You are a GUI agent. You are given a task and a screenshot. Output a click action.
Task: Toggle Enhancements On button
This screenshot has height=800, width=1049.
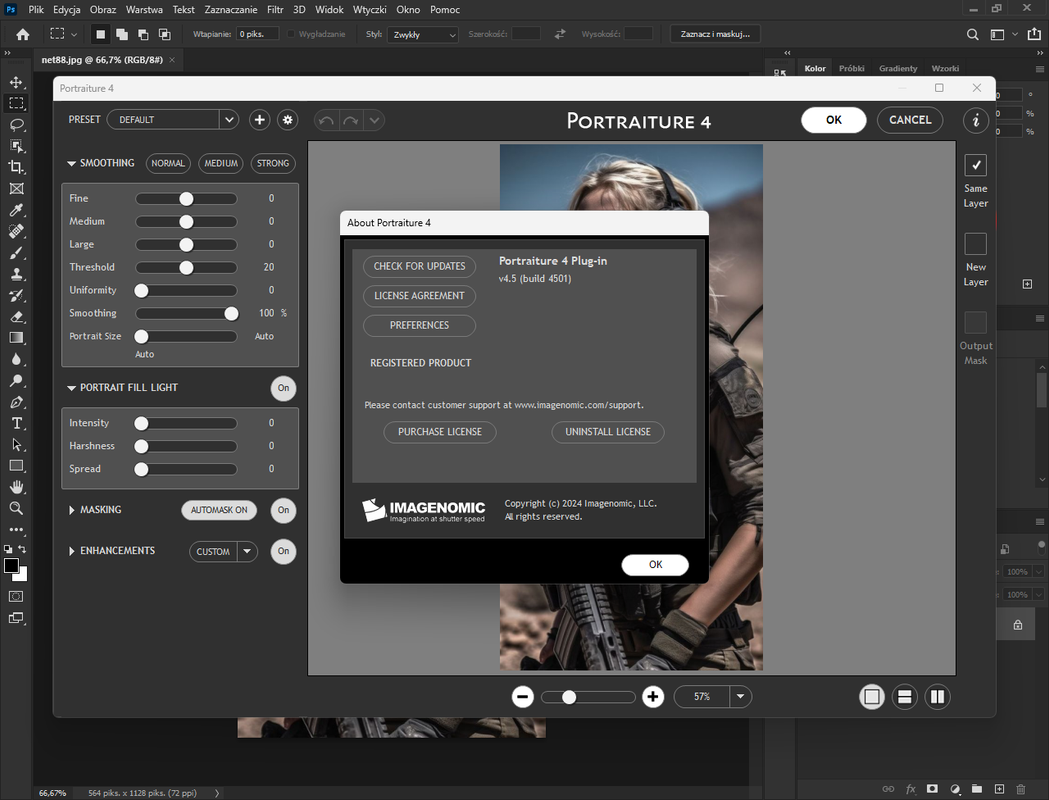click(284, 551)
